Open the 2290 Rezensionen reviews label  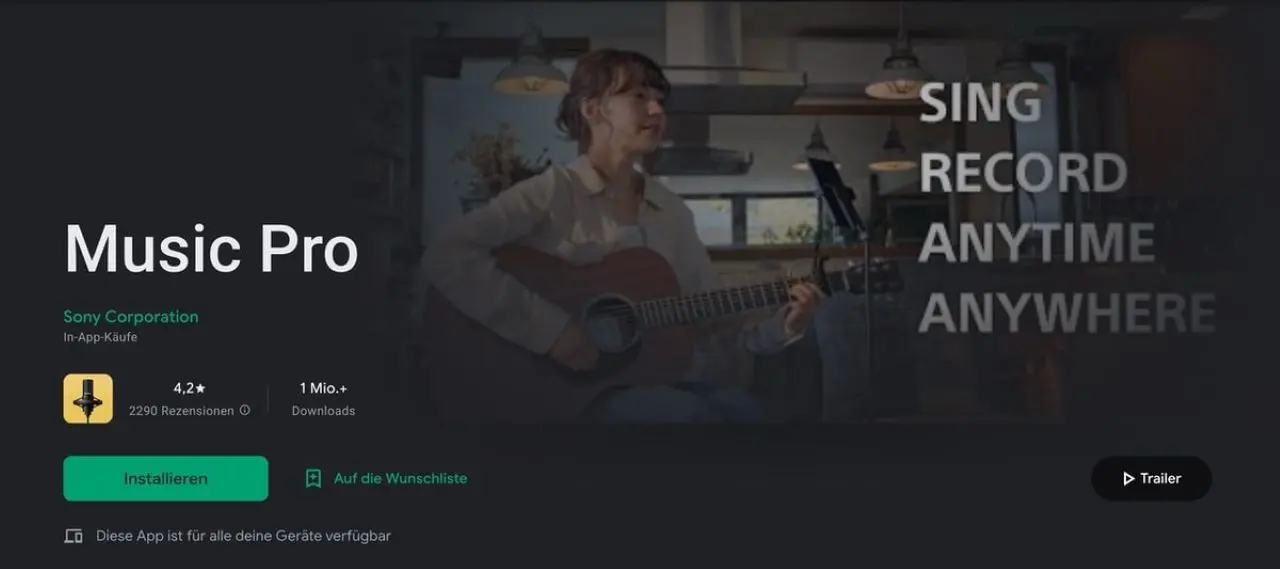pyautogui.click(x=181, y=410)
